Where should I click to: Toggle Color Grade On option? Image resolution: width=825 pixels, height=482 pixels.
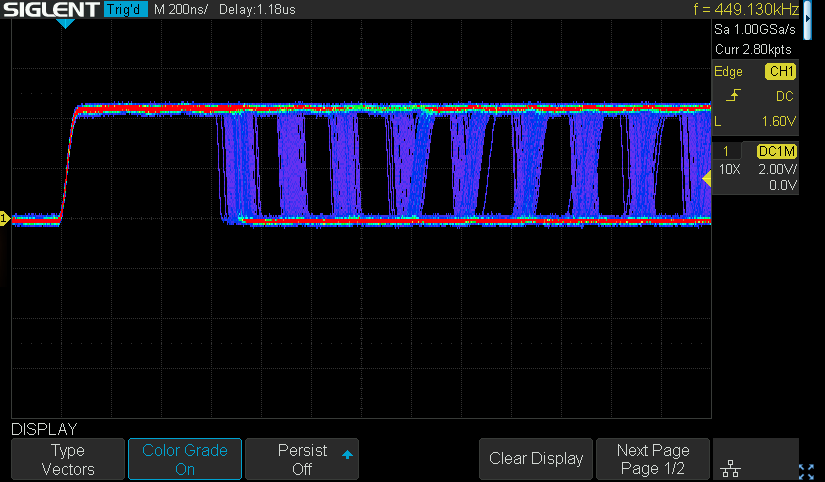click(185, 459)
